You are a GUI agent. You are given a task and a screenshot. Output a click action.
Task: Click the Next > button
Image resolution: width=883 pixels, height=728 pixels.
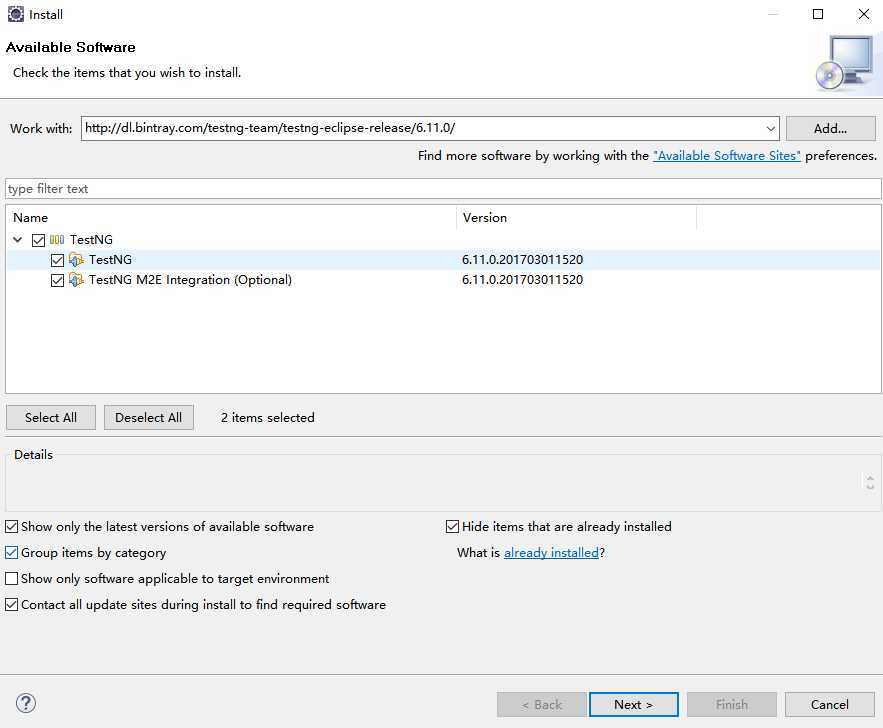tap(634, 705)
